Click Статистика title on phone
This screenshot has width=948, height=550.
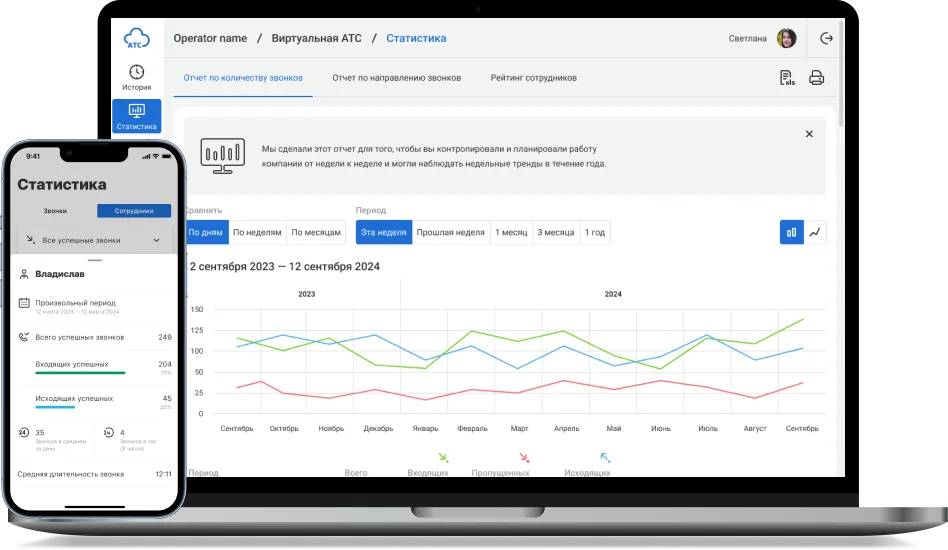tap(62, 184)
